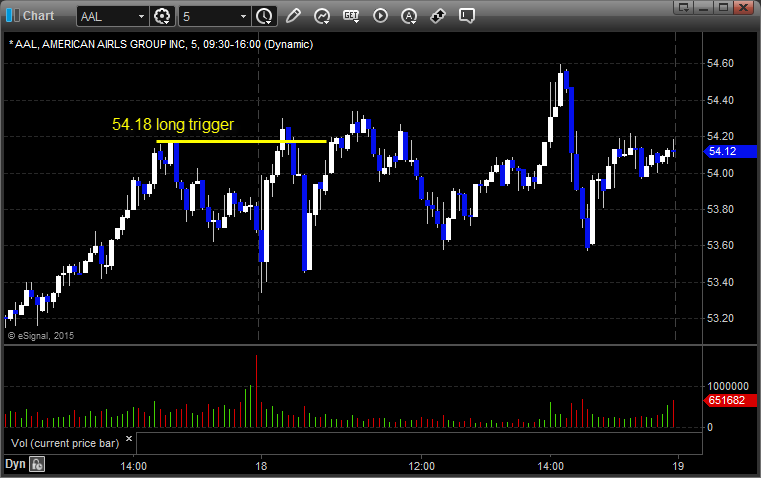Select the Vol (current price bar) label
The height and width of the screenshot is (478, 761).
pos(65,443)
